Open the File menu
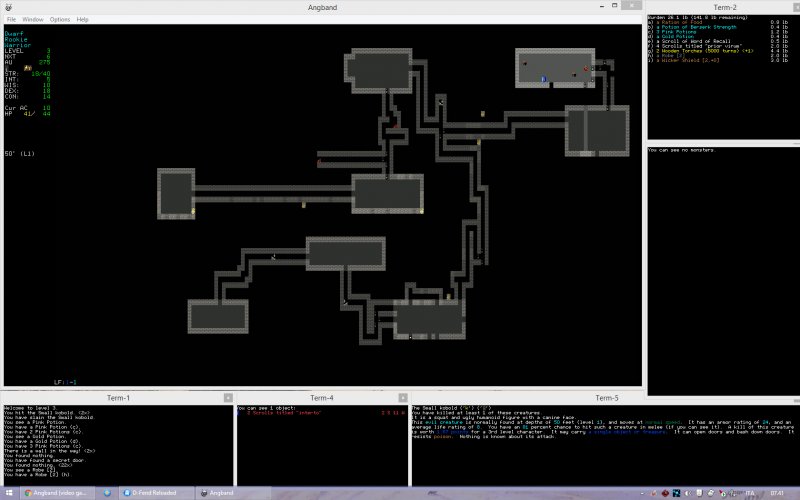 coord(11,19)
